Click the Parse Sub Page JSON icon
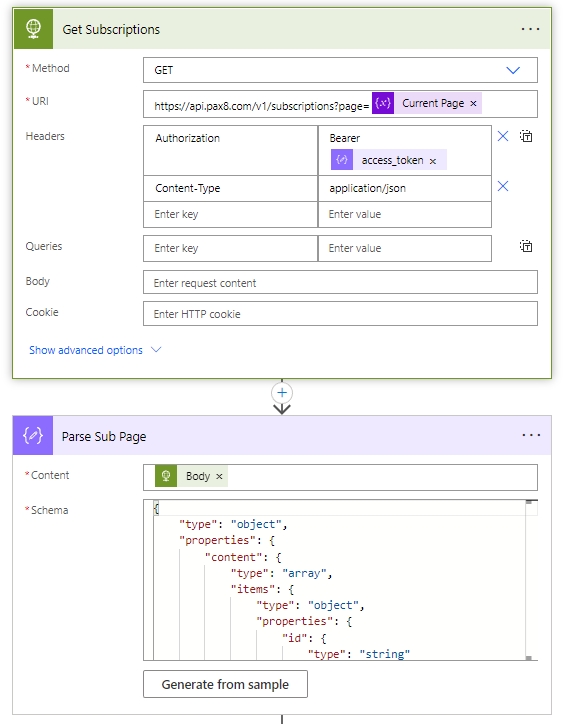This screenshot has width=582, height=724. point(33,435)
